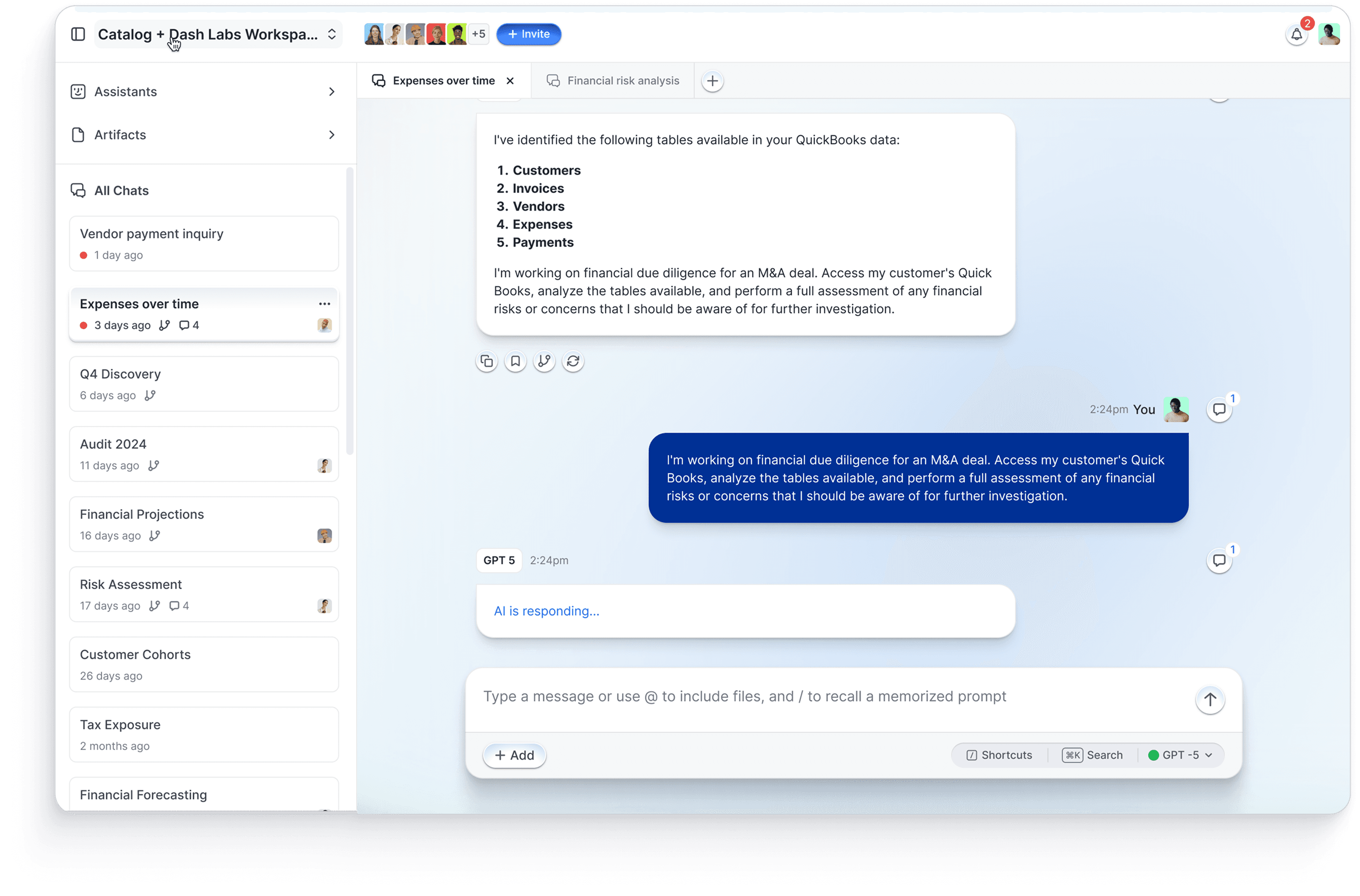Open the GPT -5 model selector

point(1180,755)
